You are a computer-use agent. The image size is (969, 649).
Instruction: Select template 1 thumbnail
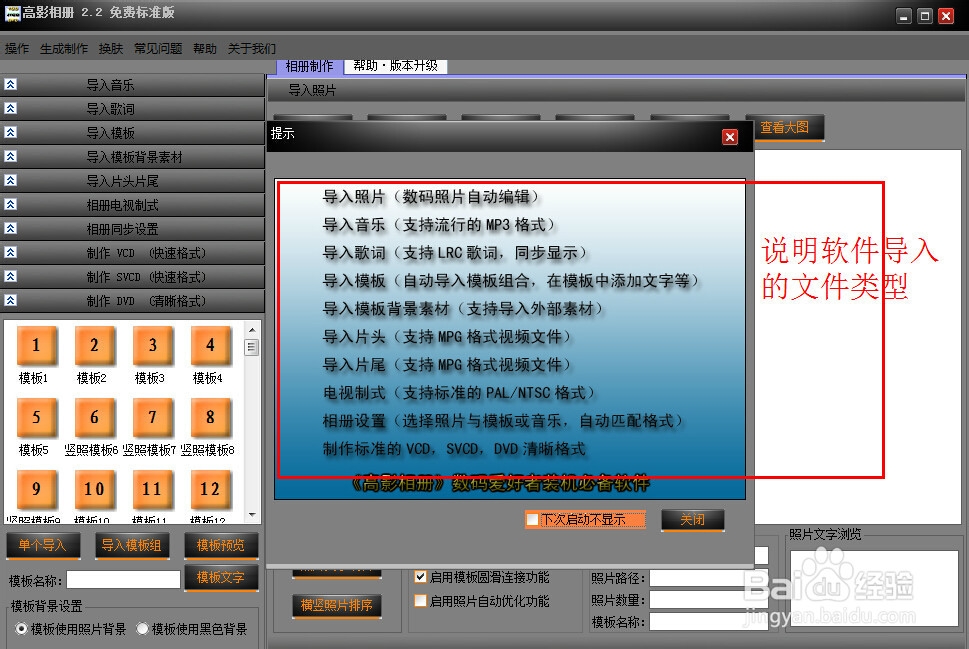point(36,345)
